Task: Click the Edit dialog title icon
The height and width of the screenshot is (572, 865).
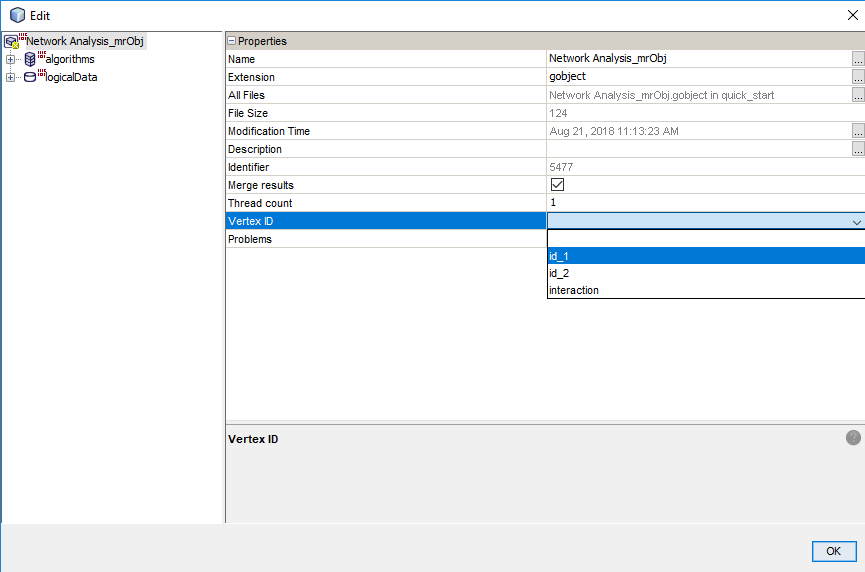Action: click(17, 15)
